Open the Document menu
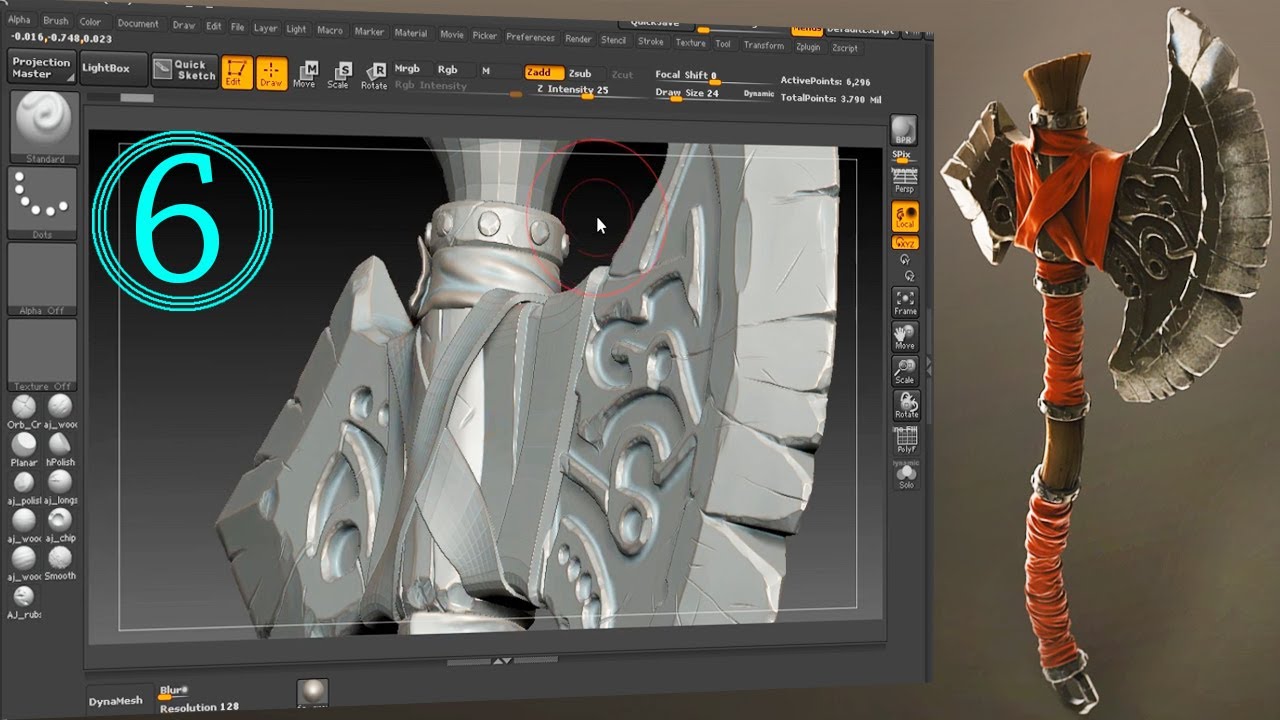 click(x=138, y=23)
